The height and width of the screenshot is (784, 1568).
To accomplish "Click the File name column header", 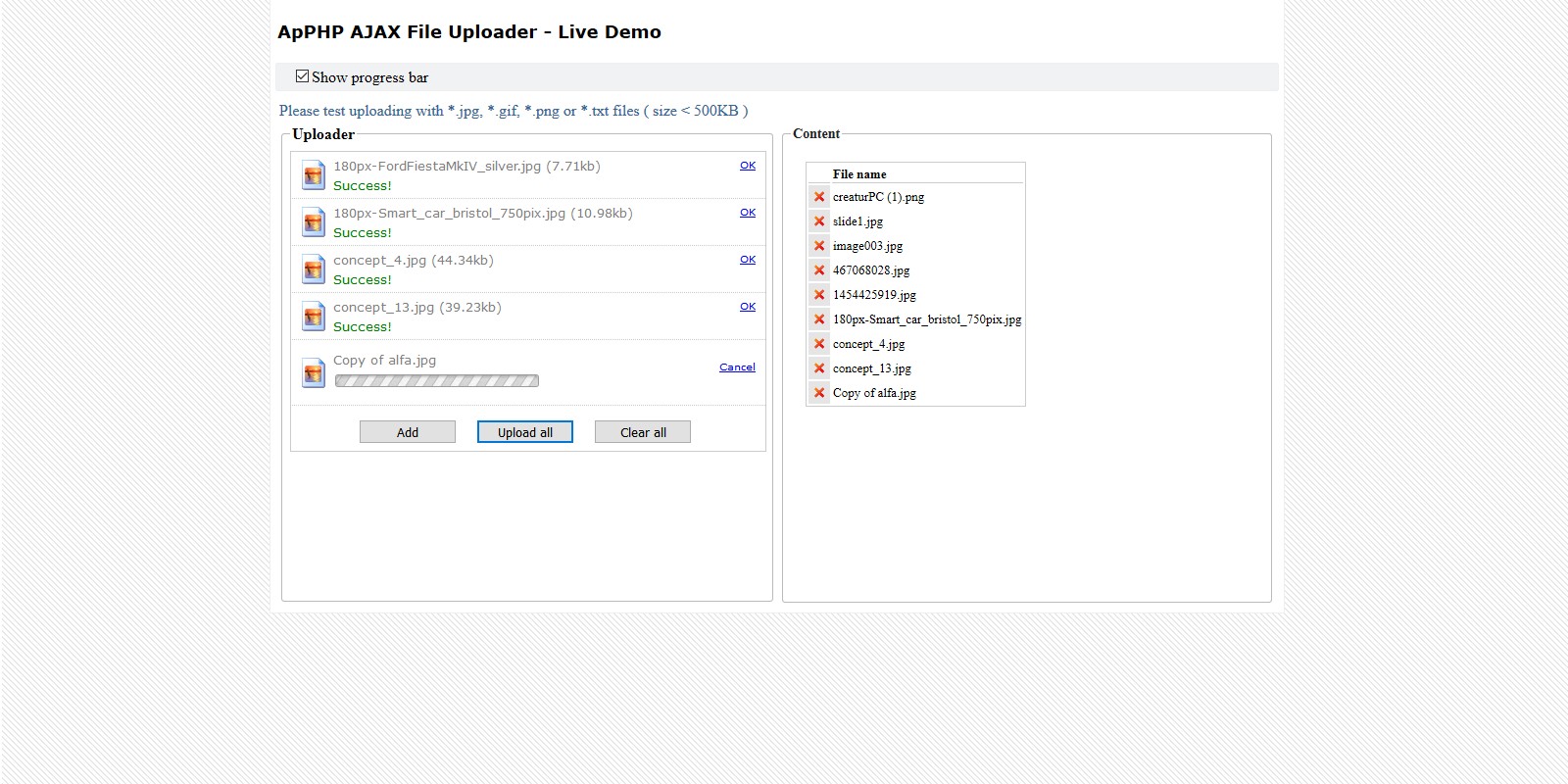I will [x=859, y=174].
